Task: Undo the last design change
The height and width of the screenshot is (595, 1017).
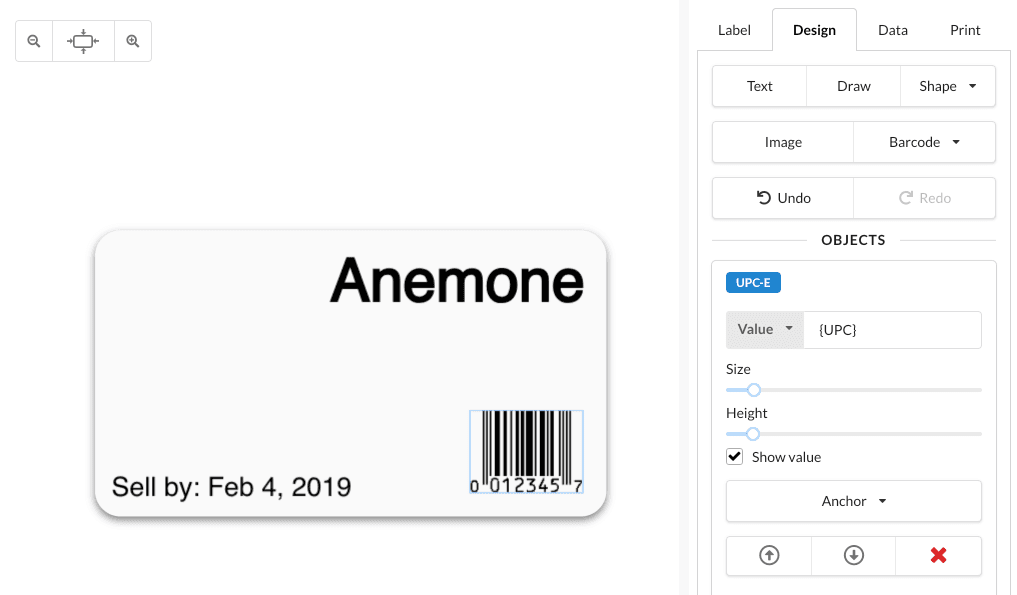Action: (x=783, y=197)
